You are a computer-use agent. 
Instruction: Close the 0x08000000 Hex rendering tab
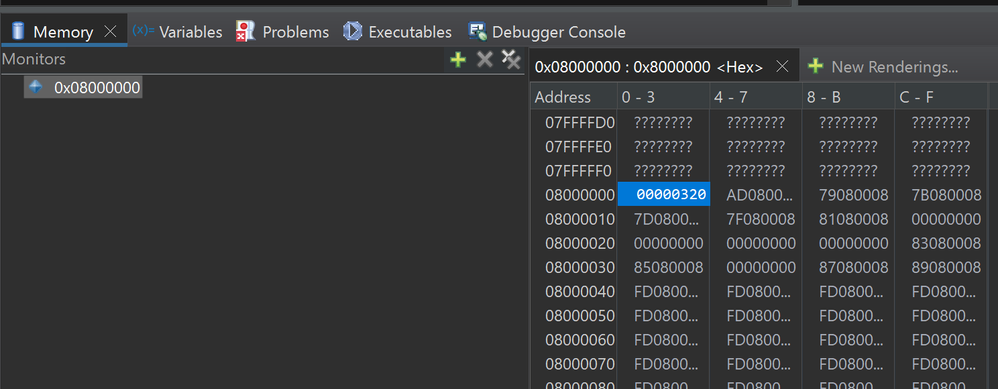point(783,66)
